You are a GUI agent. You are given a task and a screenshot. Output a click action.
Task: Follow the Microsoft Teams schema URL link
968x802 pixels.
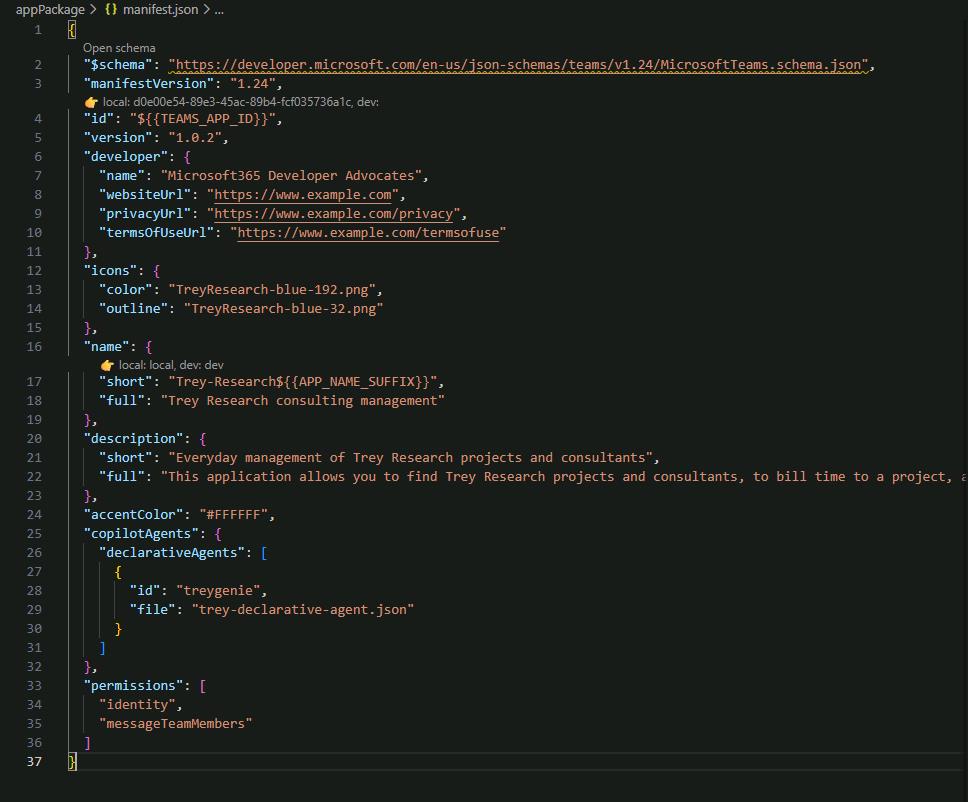519,65
